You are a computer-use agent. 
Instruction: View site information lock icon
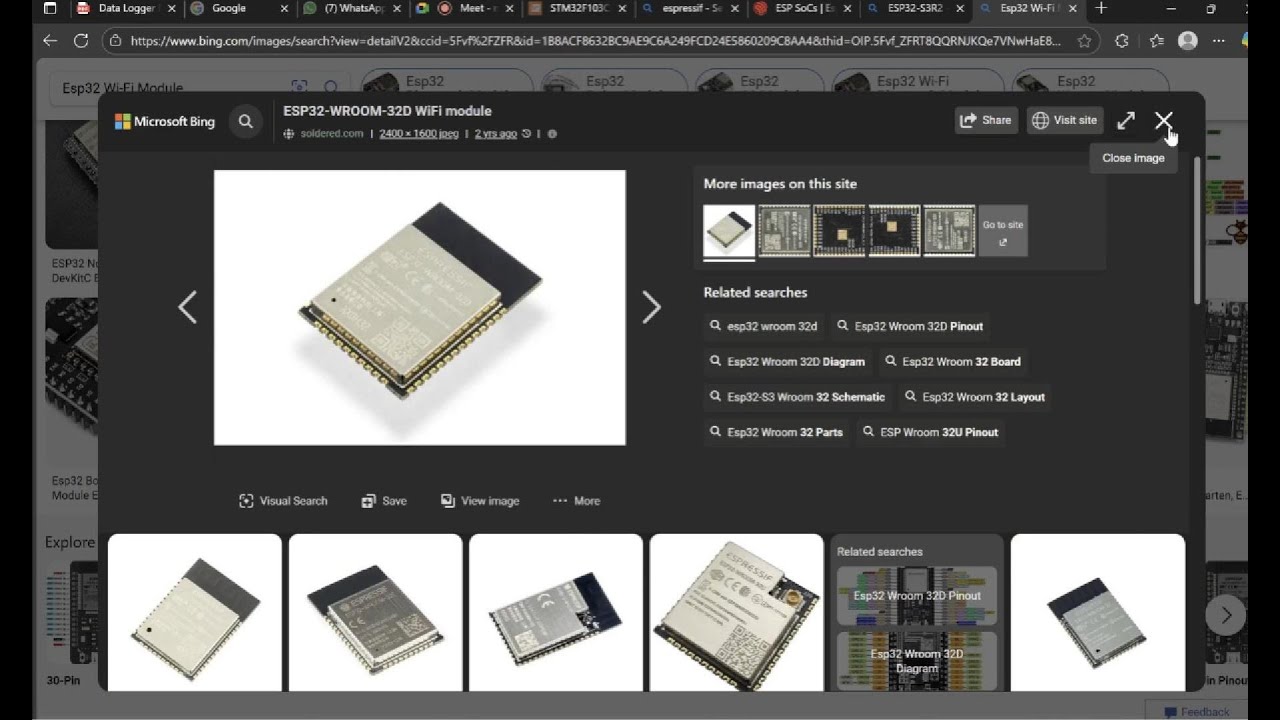(115, 41)
